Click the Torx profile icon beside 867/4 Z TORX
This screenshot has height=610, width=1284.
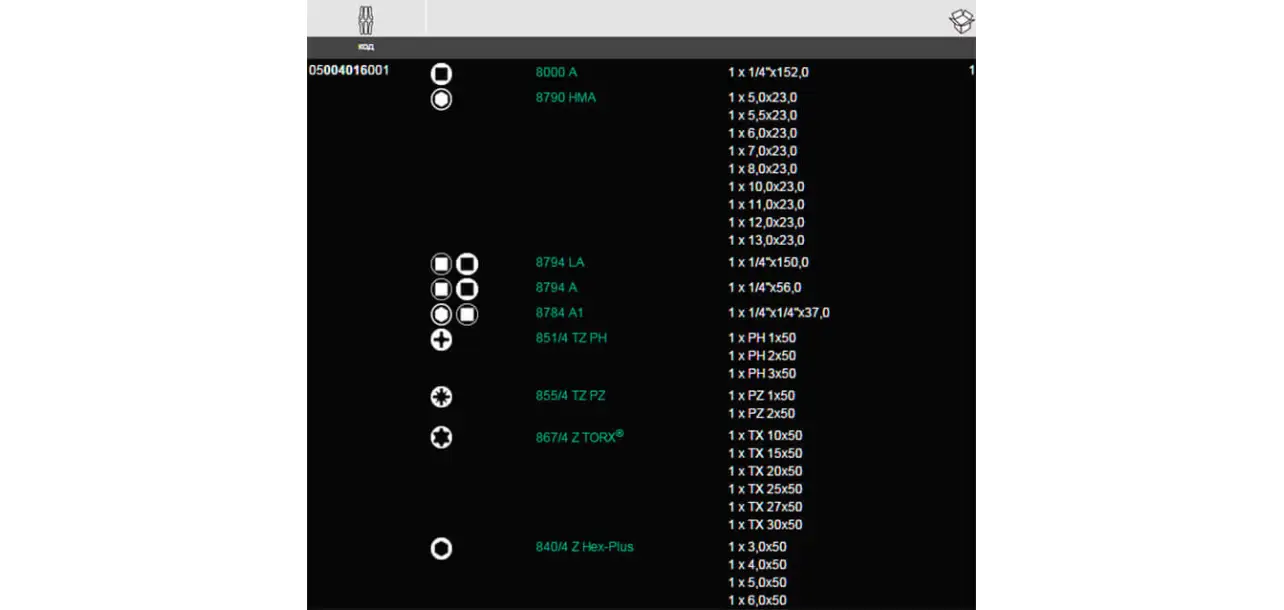click(x=441, y=437)
